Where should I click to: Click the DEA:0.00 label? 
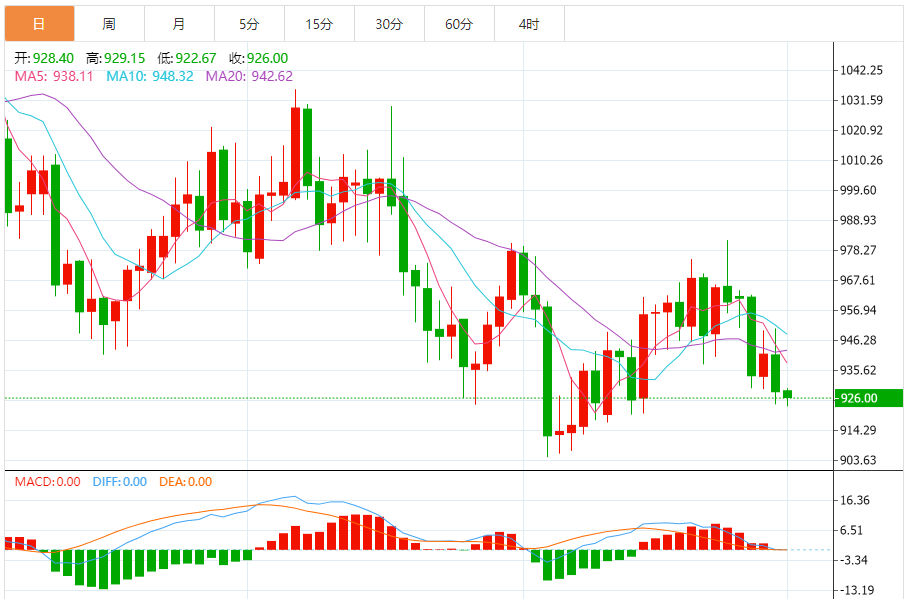[x=186, y=482]
